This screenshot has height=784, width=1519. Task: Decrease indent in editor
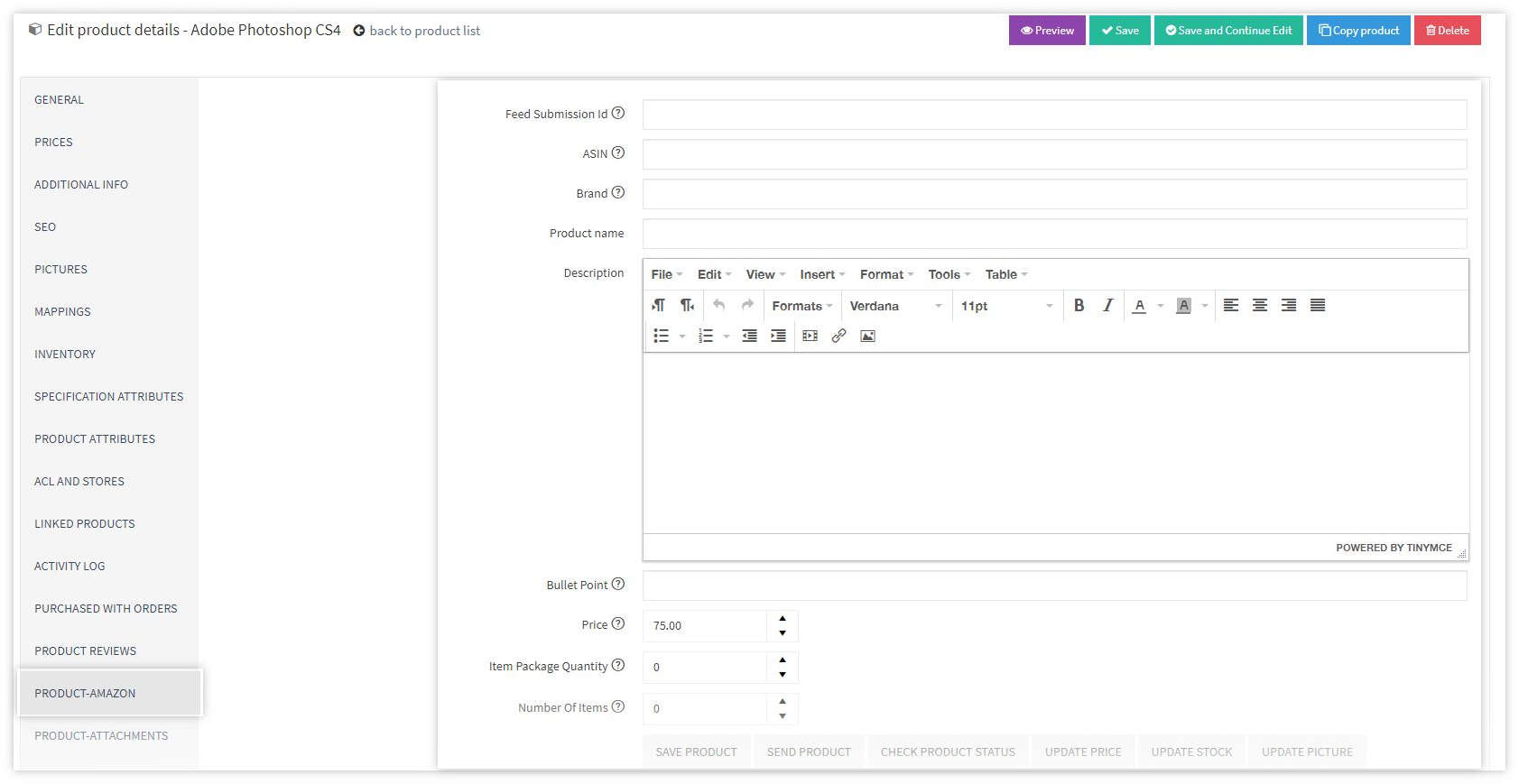click(749, 336)
